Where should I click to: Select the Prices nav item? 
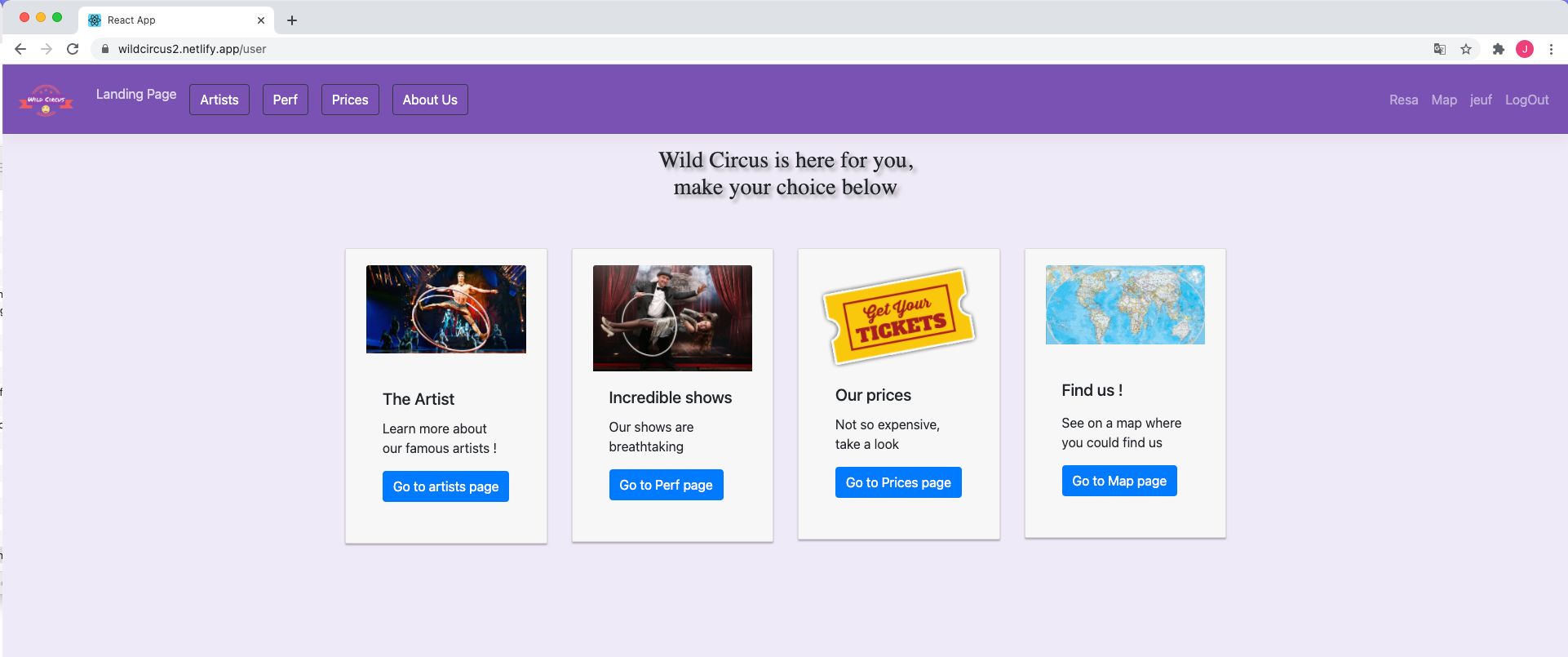(x=350, y=100)
